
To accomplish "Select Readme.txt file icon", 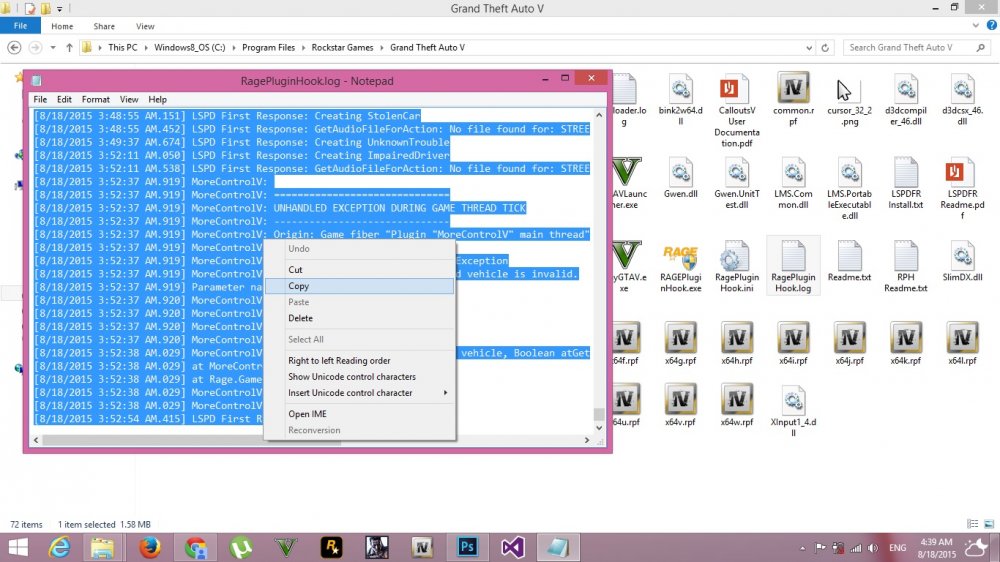I will click(x=849, y=261).
